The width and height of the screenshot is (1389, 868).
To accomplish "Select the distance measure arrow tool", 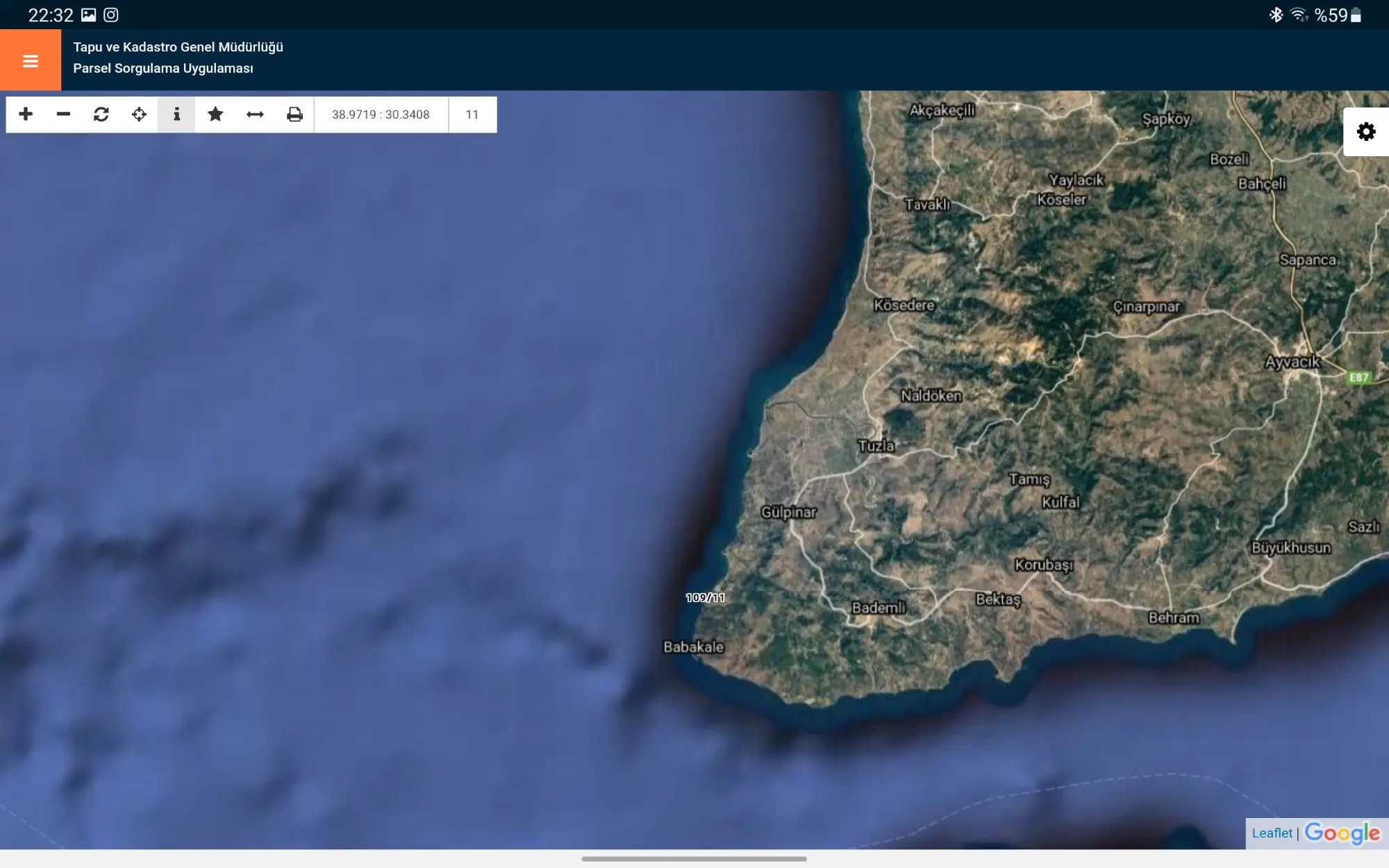I will [x=255, y=114].
